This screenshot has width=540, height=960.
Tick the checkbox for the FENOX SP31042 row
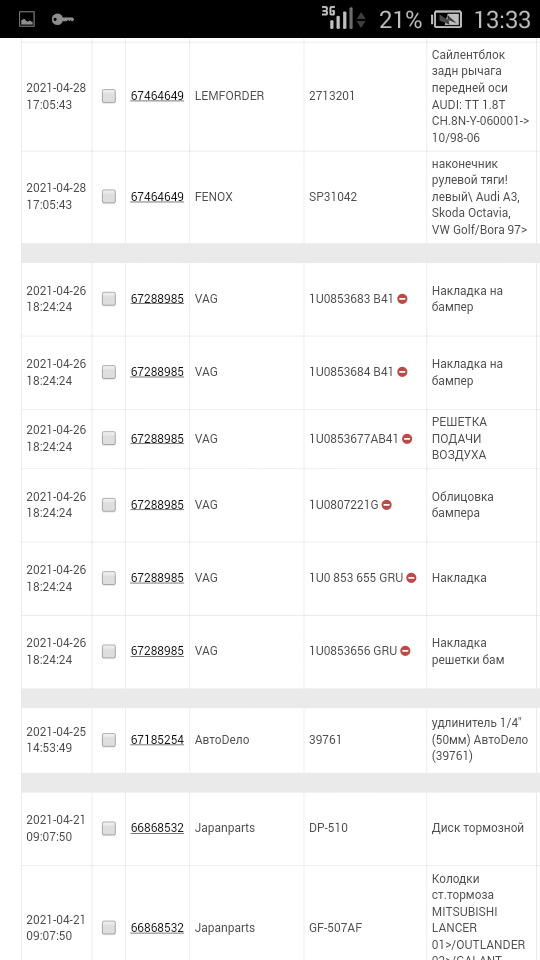pos(109,197)
